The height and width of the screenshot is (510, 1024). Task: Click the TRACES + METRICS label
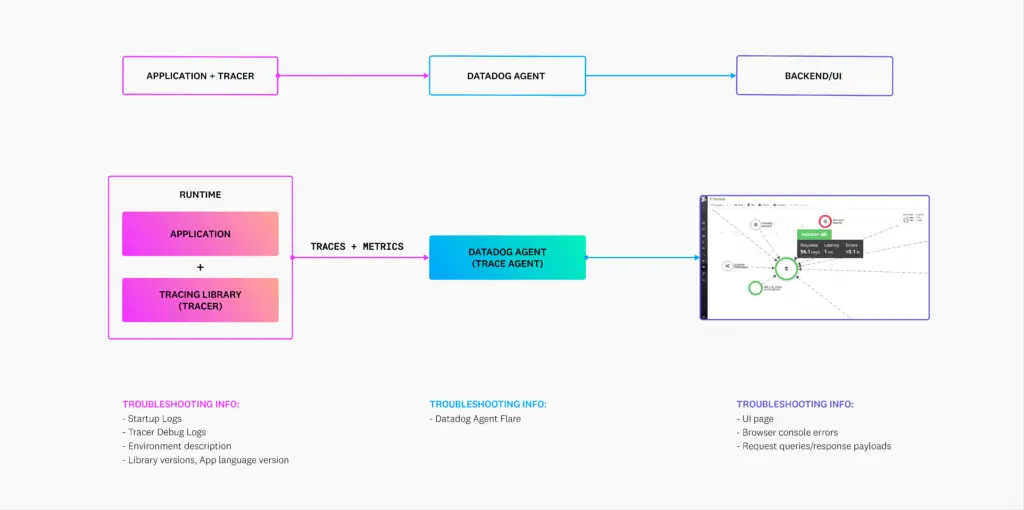pyautogui.click(x=357, y=247)
